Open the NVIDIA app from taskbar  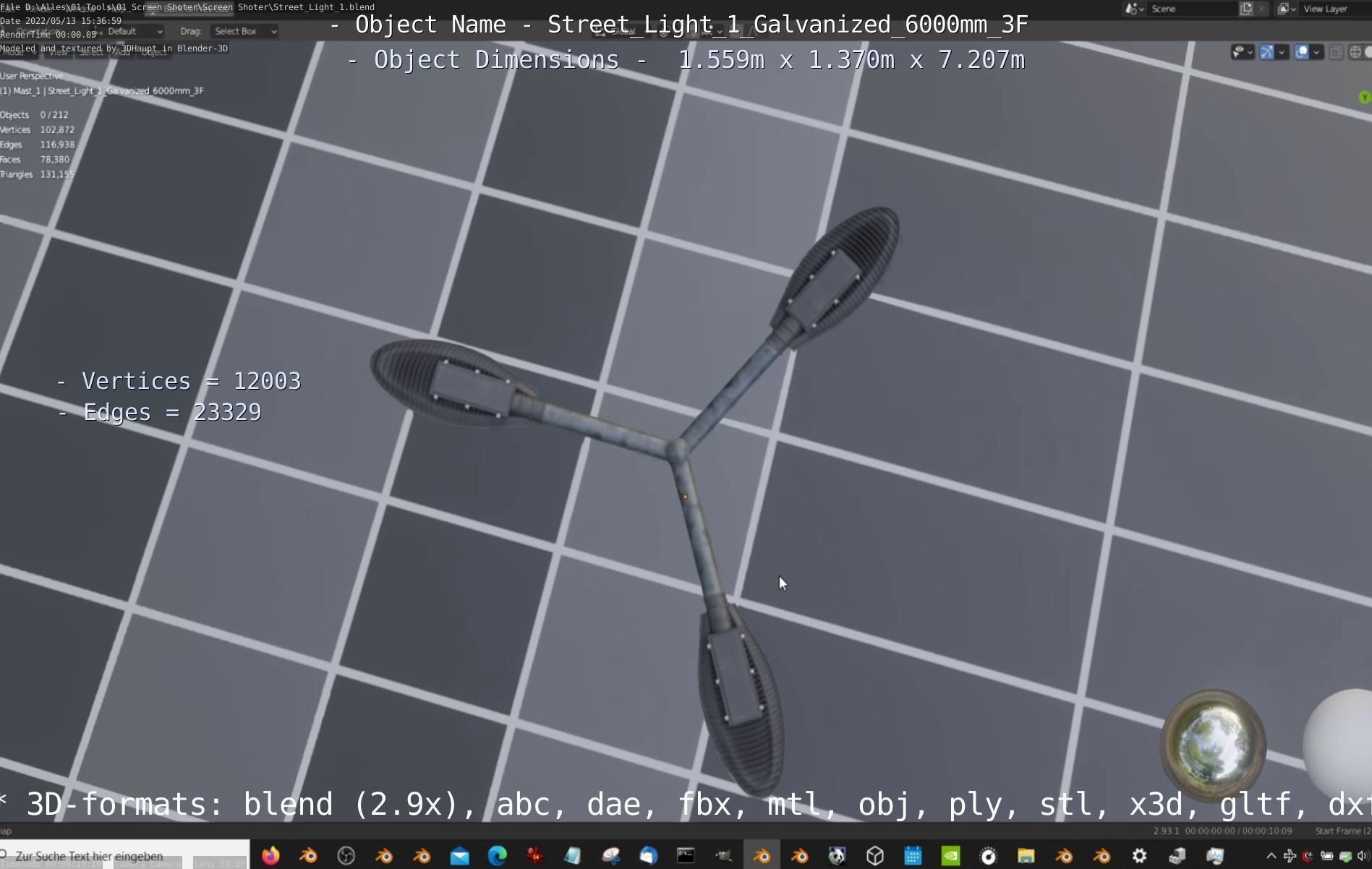click(x=950, y=856)
